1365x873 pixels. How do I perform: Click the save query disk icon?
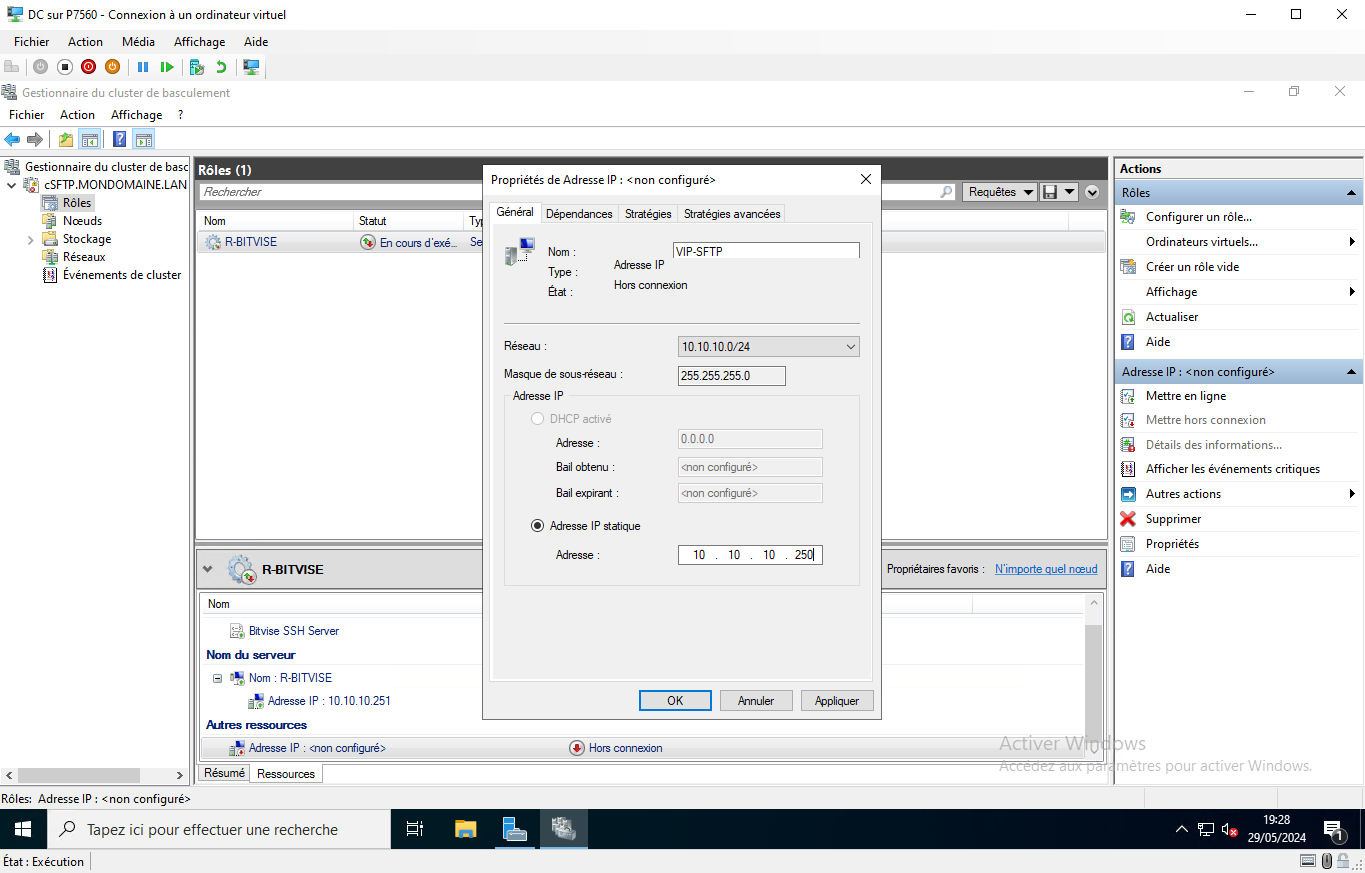click(x=1050, y=192)
